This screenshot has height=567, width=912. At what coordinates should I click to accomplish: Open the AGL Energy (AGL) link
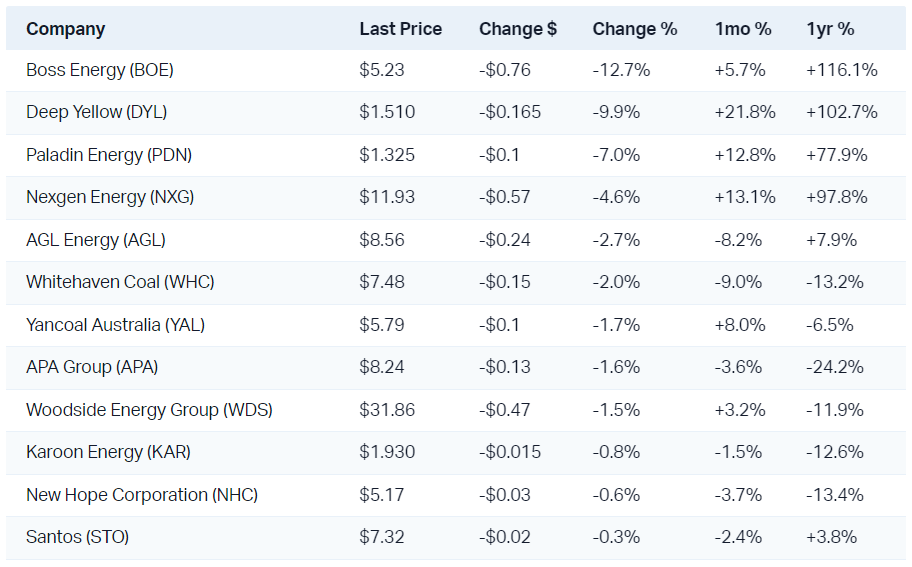coord(96,240)
